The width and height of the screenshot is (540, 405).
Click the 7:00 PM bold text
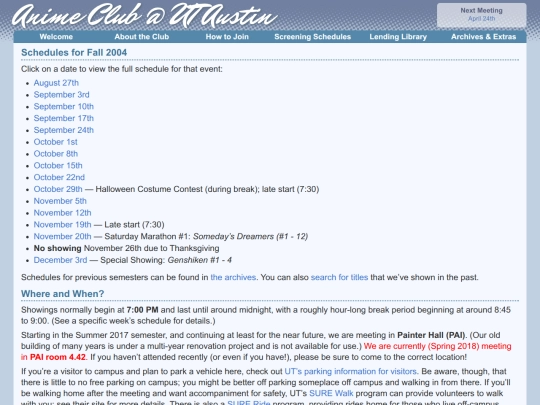[x=142, y=310]
